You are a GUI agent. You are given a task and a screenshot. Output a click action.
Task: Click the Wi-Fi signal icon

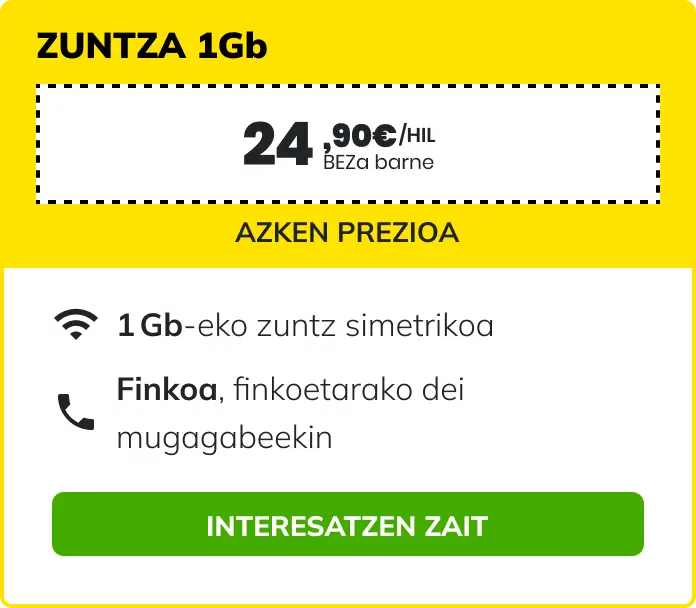click(x=76, y=325)
